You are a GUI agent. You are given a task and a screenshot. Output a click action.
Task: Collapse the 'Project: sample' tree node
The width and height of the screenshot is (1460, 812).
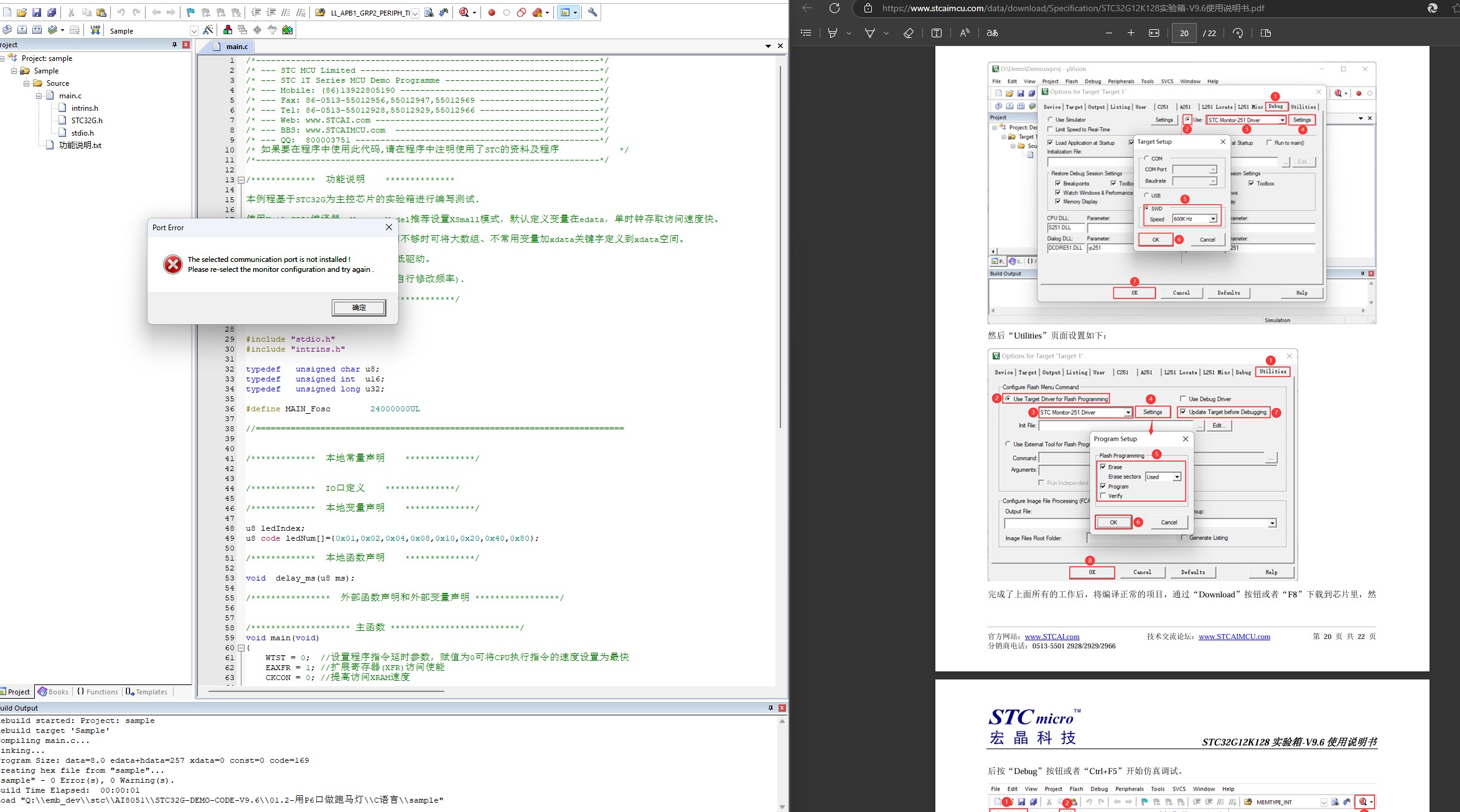[2, 58]
